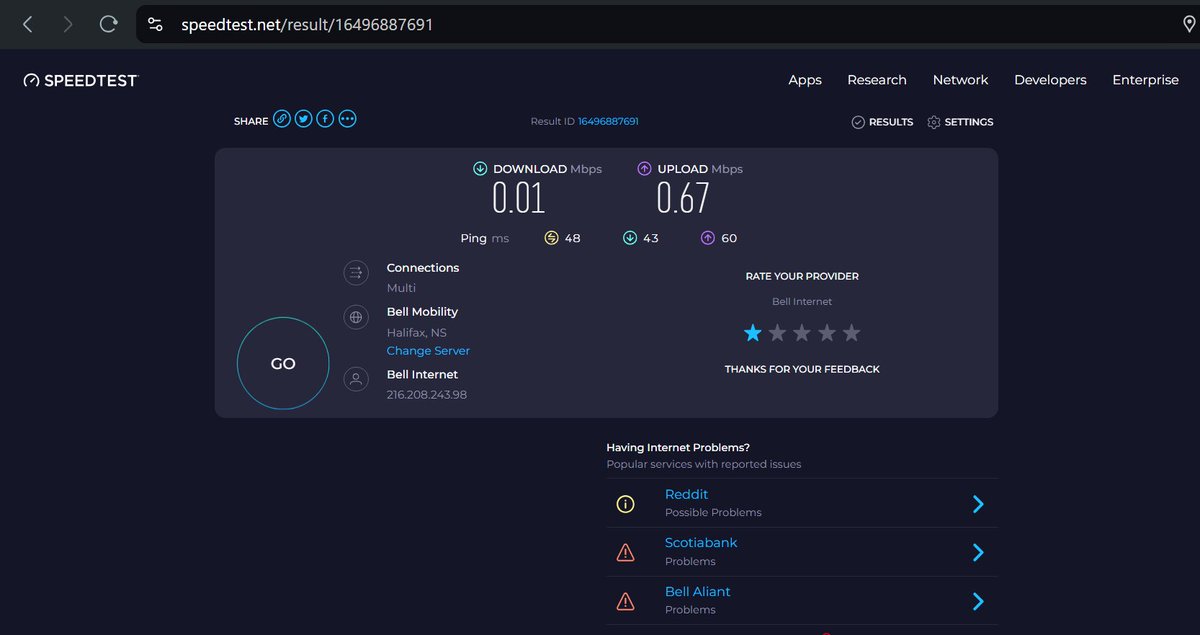This screenshot has width=1200, height=635.
Task: Click the download ping icon
Action: [x=630, y=238]
